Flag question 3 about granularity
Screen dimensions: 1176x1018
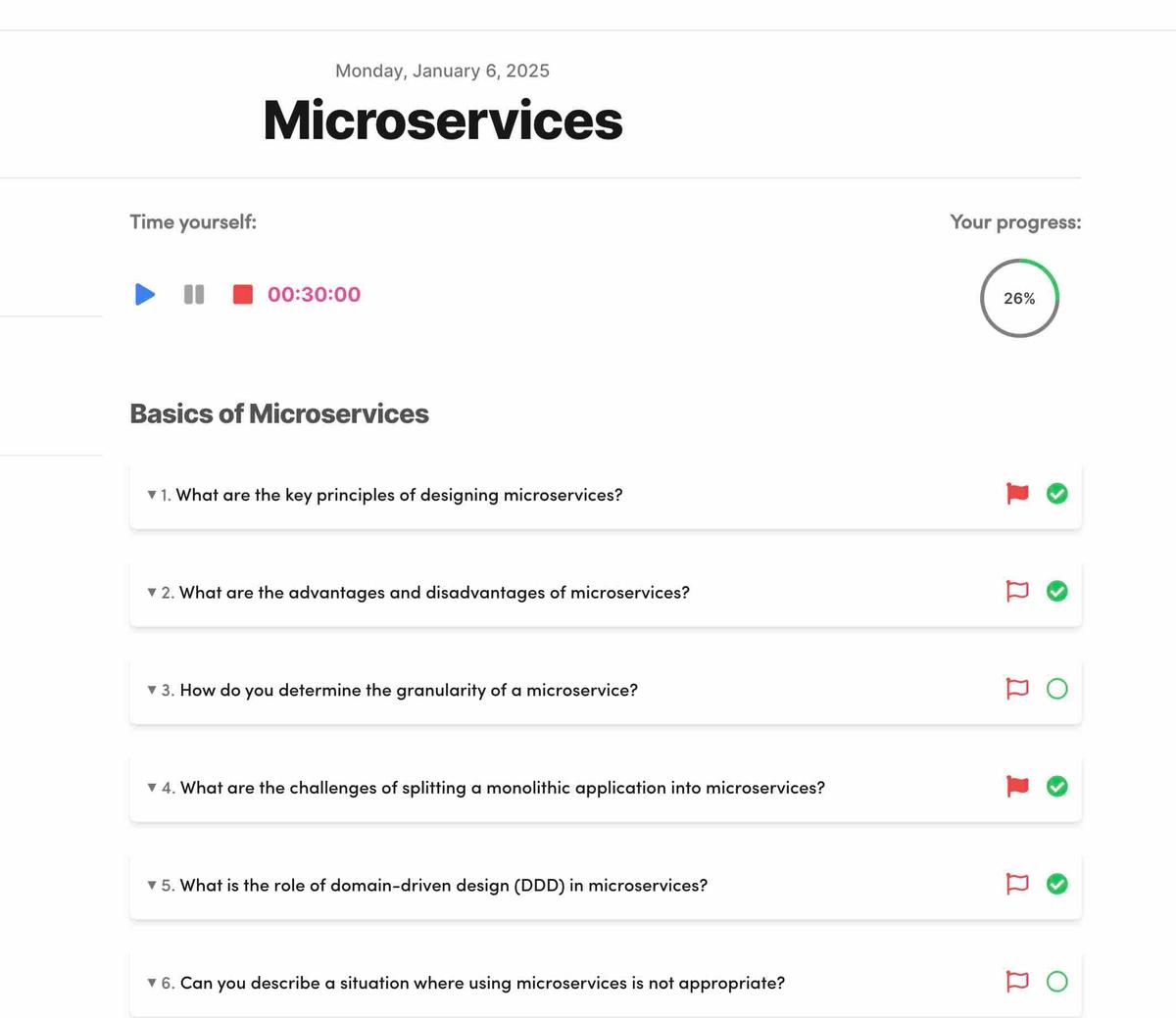point(1018,689)
